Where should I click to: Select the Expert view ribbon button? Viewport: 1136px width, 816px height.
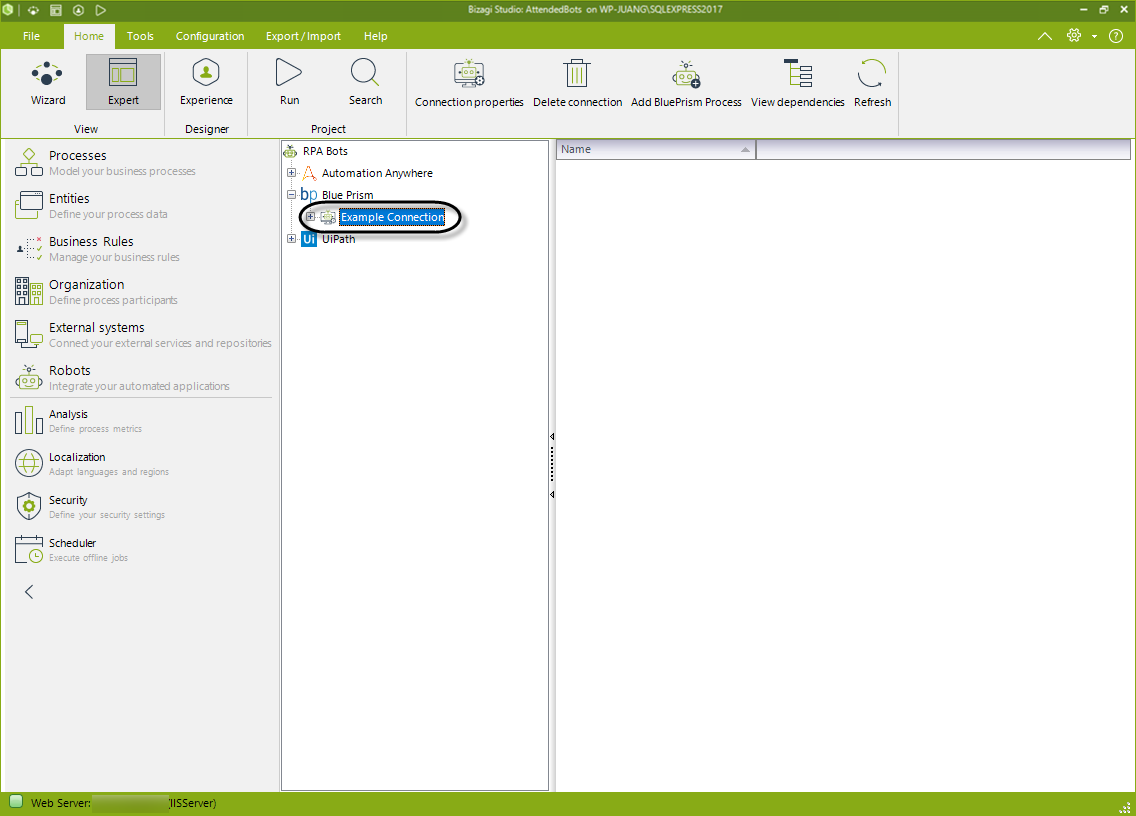tap(123, 83)
